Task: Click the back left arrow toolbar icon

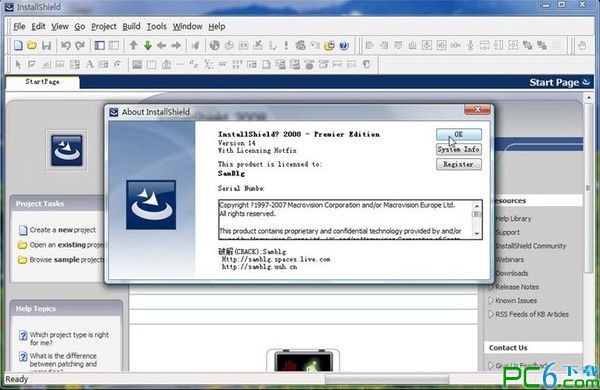Action: (161, 46)
